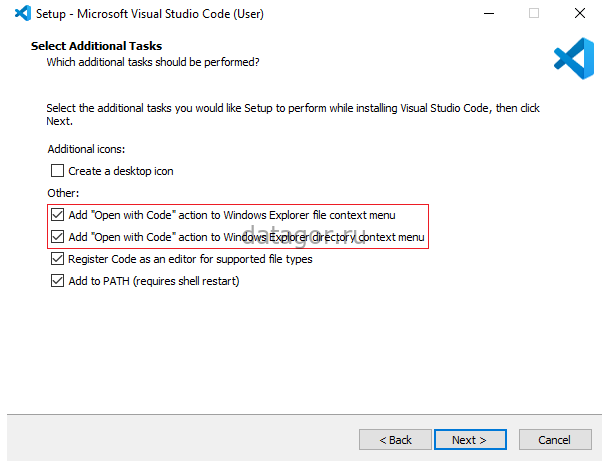Close the Setup window
The image size is (609, 468).
(x=579, y=14)
